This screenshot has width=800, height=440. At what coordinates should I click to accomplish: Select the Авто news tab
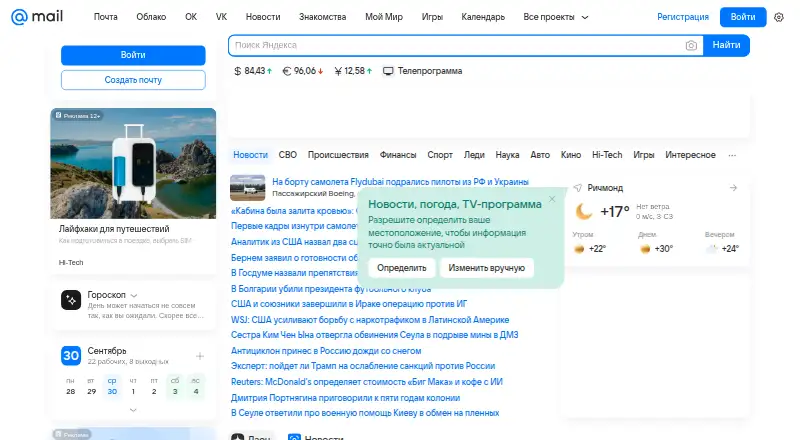(x=540, y=155)
